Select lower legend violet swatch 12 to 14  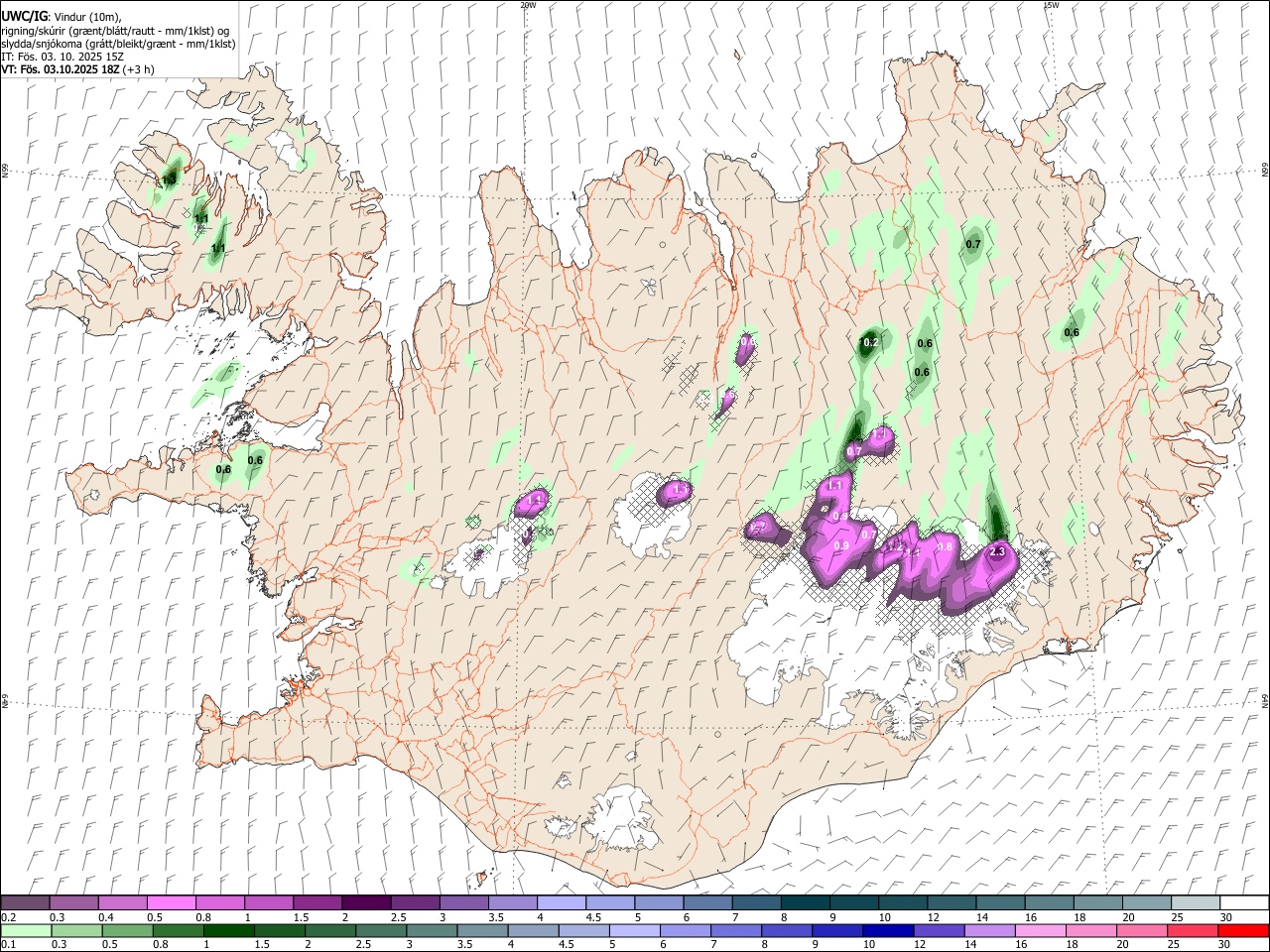pos(938,930)
